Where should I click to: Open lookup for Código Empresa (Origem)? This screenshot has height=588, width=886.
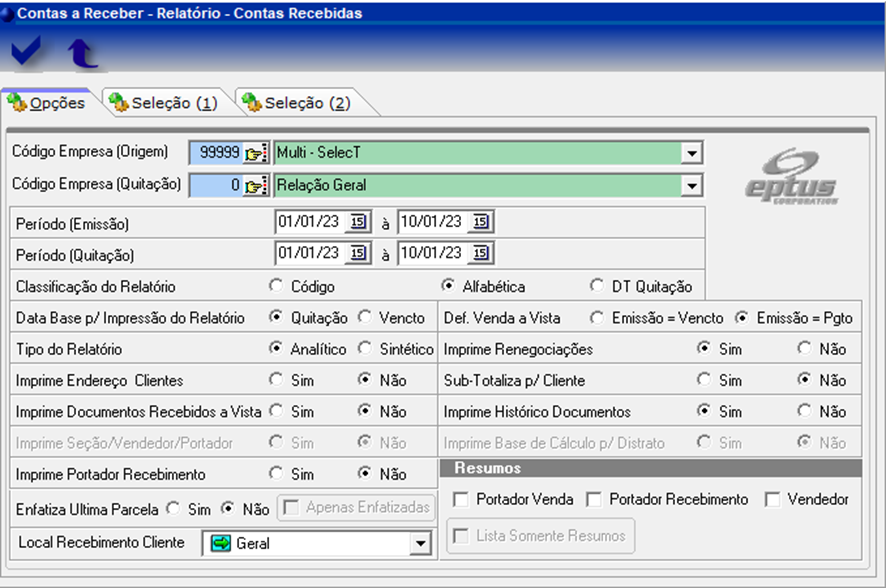coord(257,153)
